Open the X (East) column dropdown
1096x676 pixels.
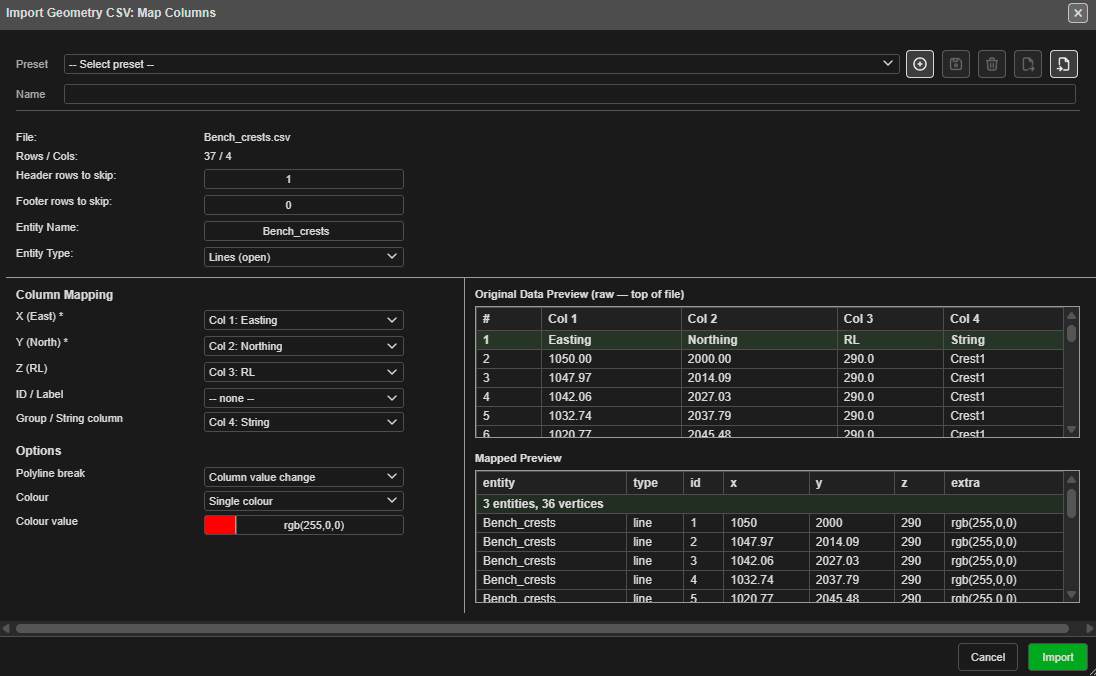click(x=303, y=320)
